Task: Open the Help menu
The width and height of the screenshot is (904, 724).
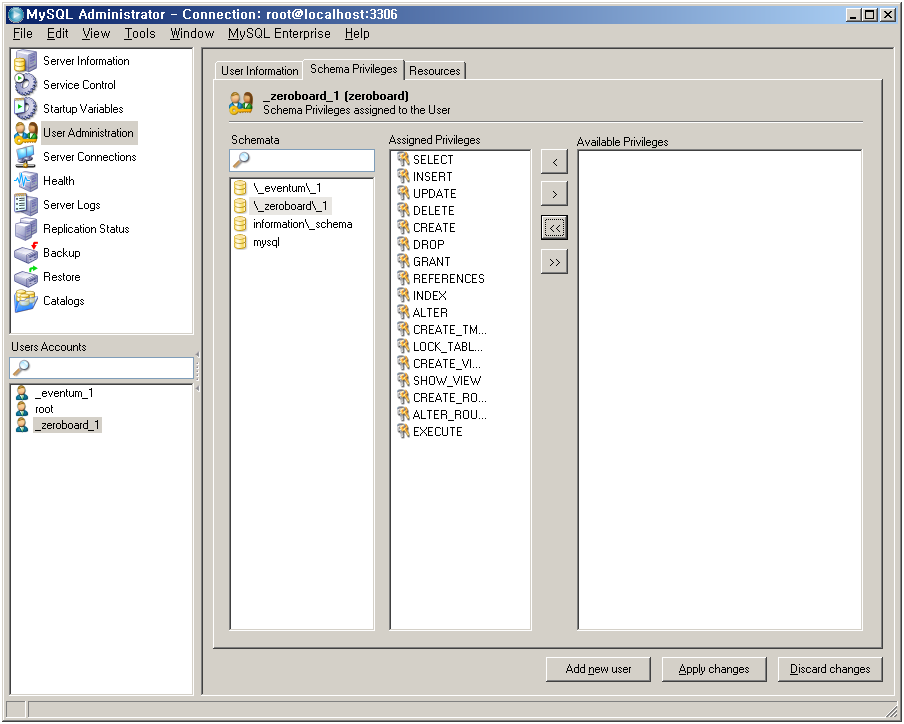Action: tap(357, 34)
